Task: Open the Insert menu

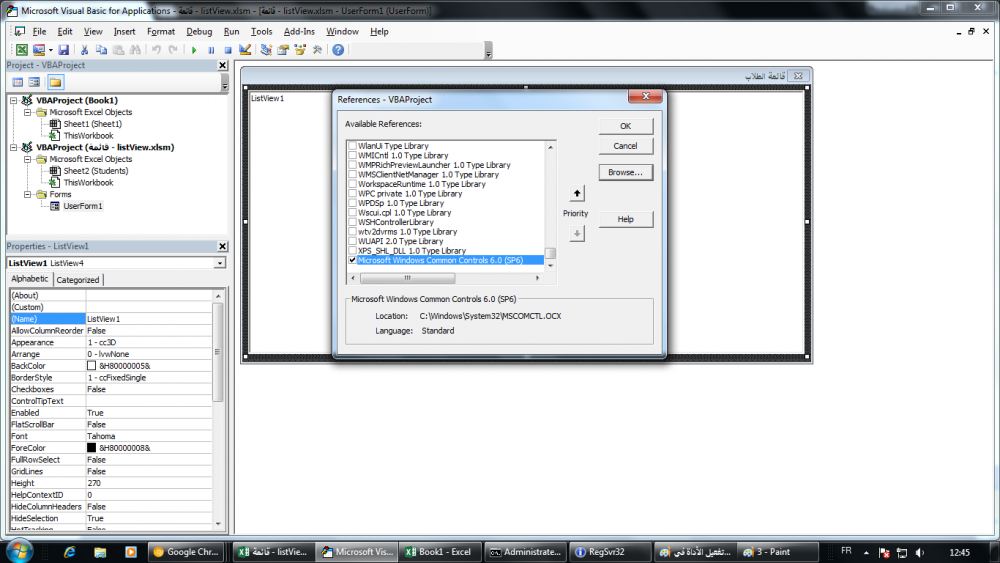Action: click(124, 31)
